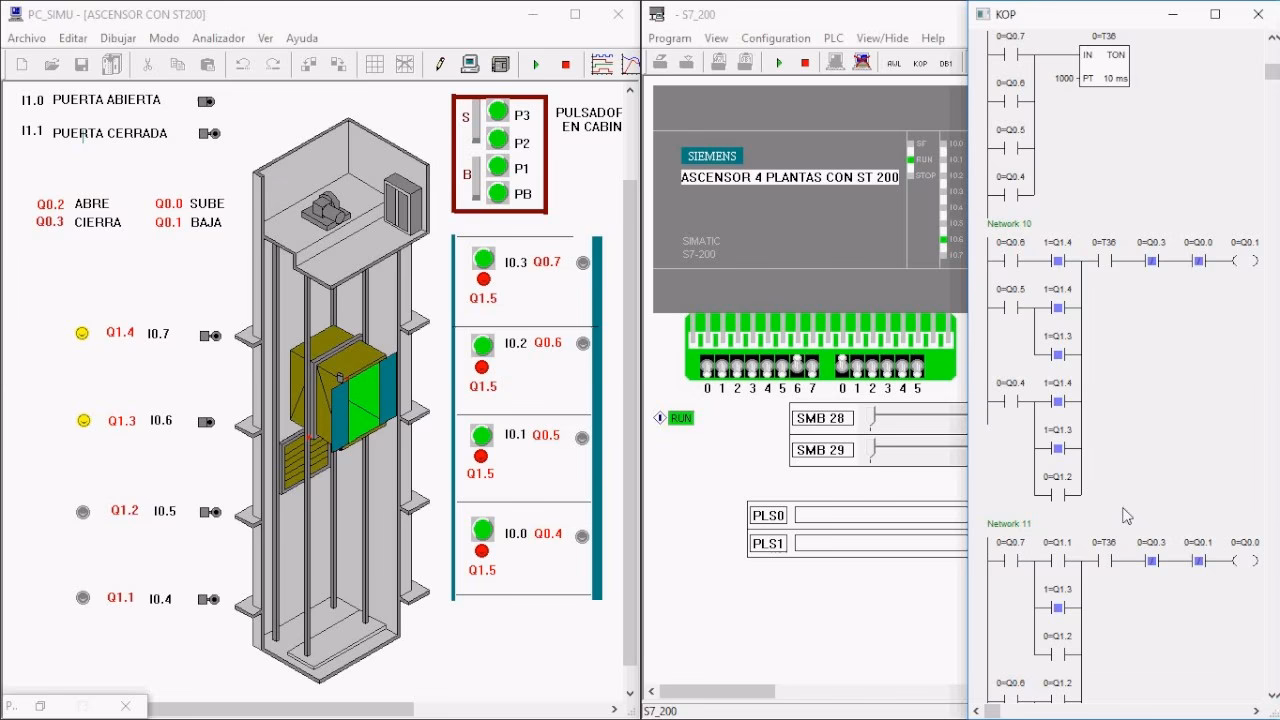Click the S7_200 horizontal scrollbar thumb
1280x720 pixels.
[x=716, y=691]
